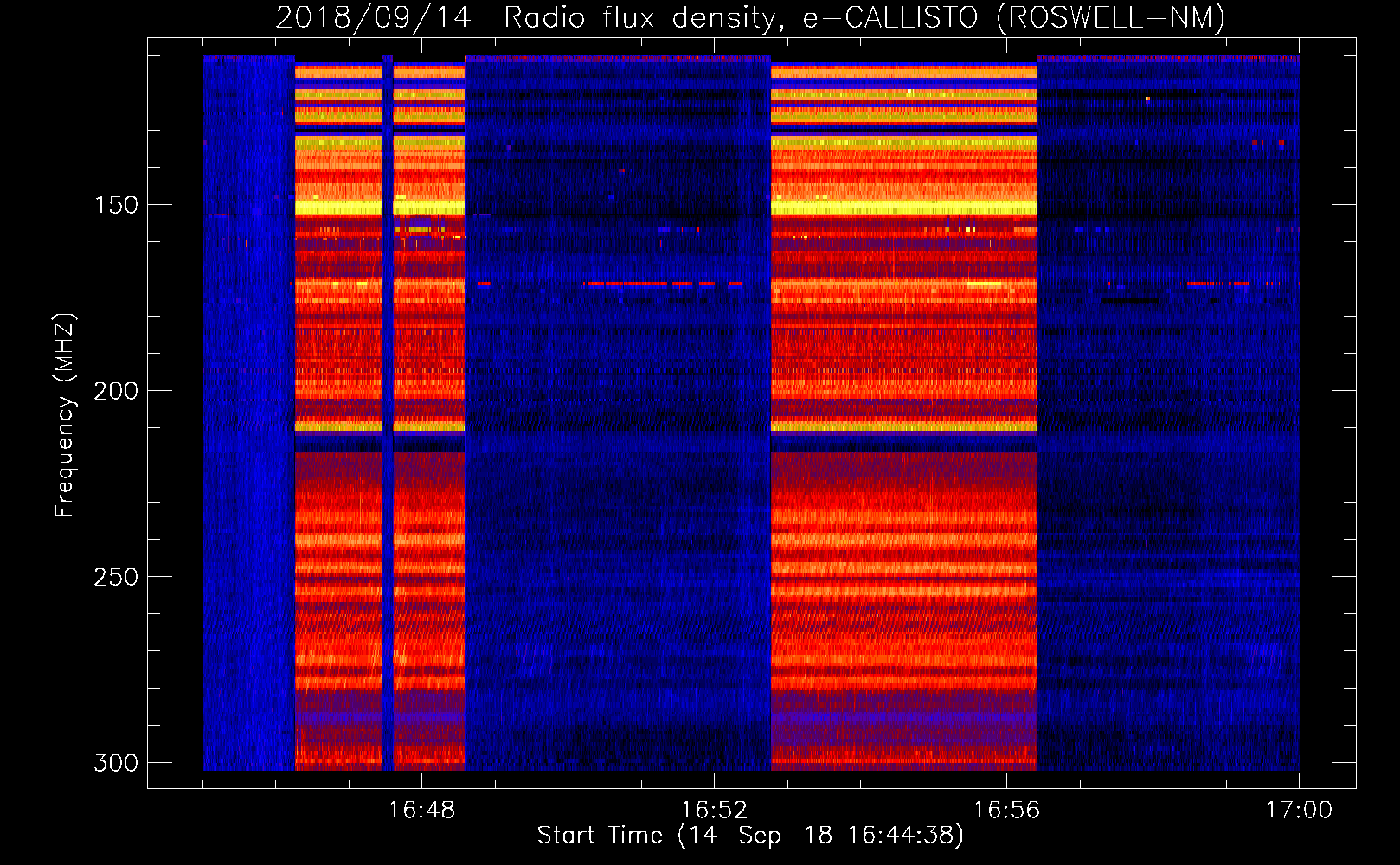Click the 17:00 time tick label
Viewport: 1400px width, 865px height.
[x=1299, y=811]
